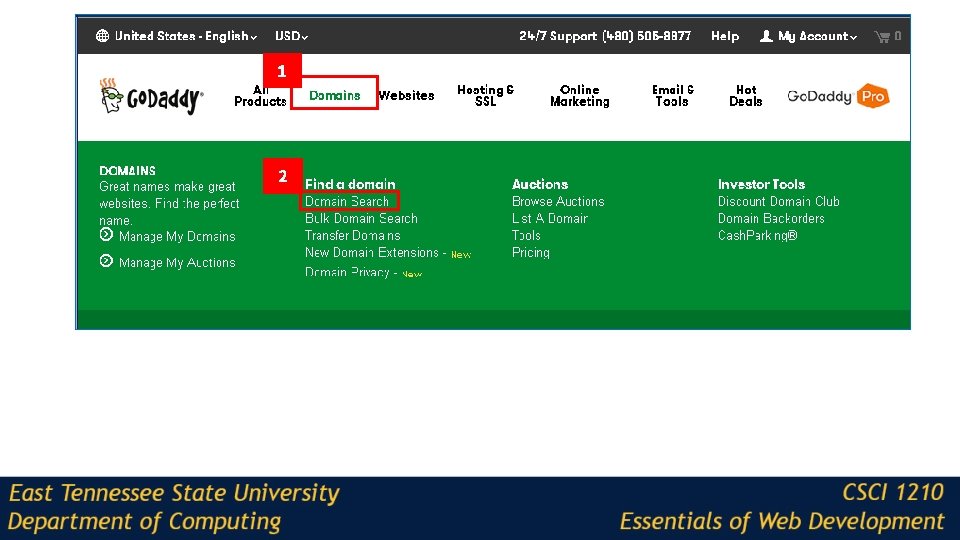The width and height of the screenshot is (960, 540).
Task: Open the USD currency dropdown
Action: click(x=291, y=36)
